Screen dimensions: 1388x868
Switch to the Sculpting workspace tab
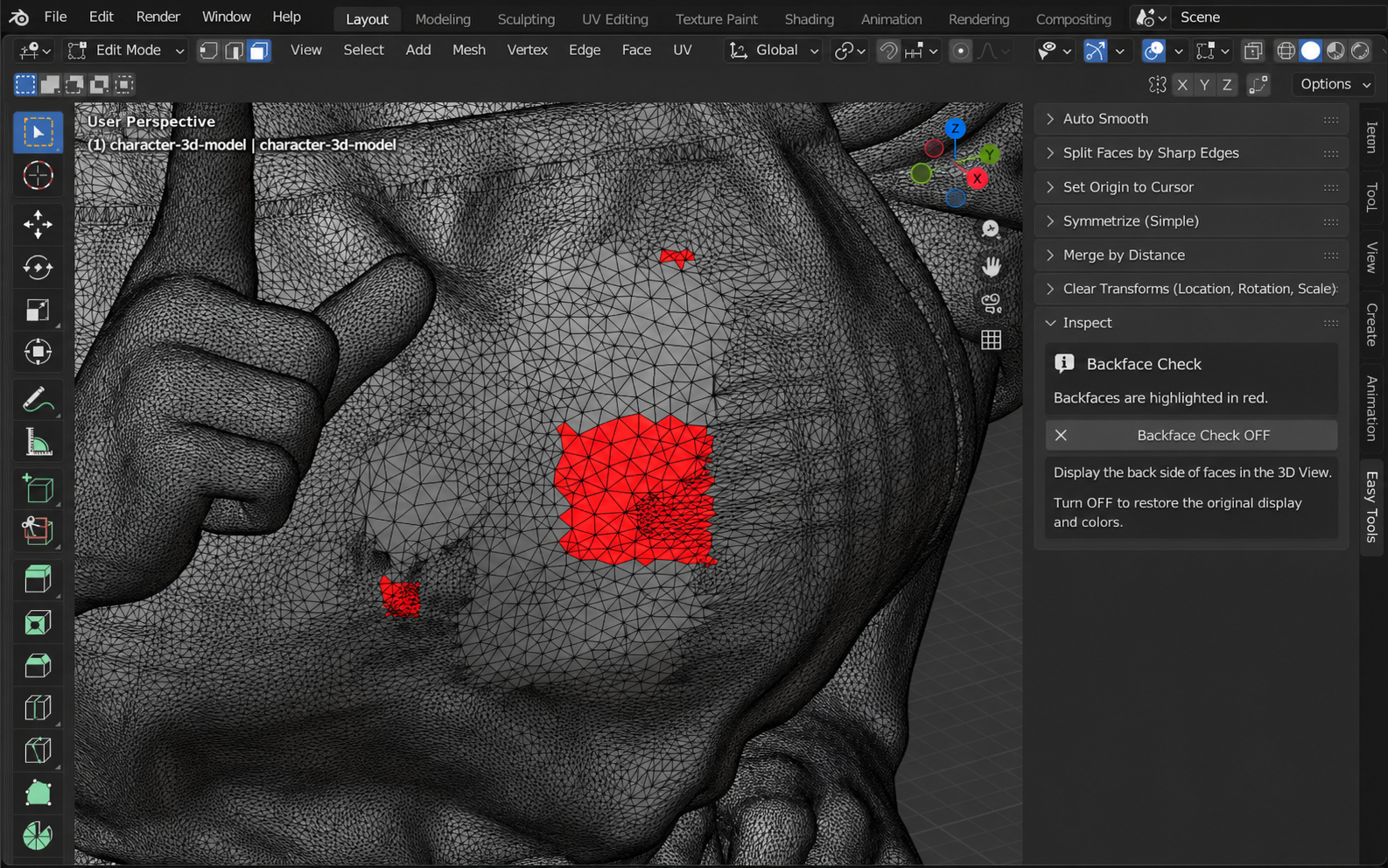(526, 18)
